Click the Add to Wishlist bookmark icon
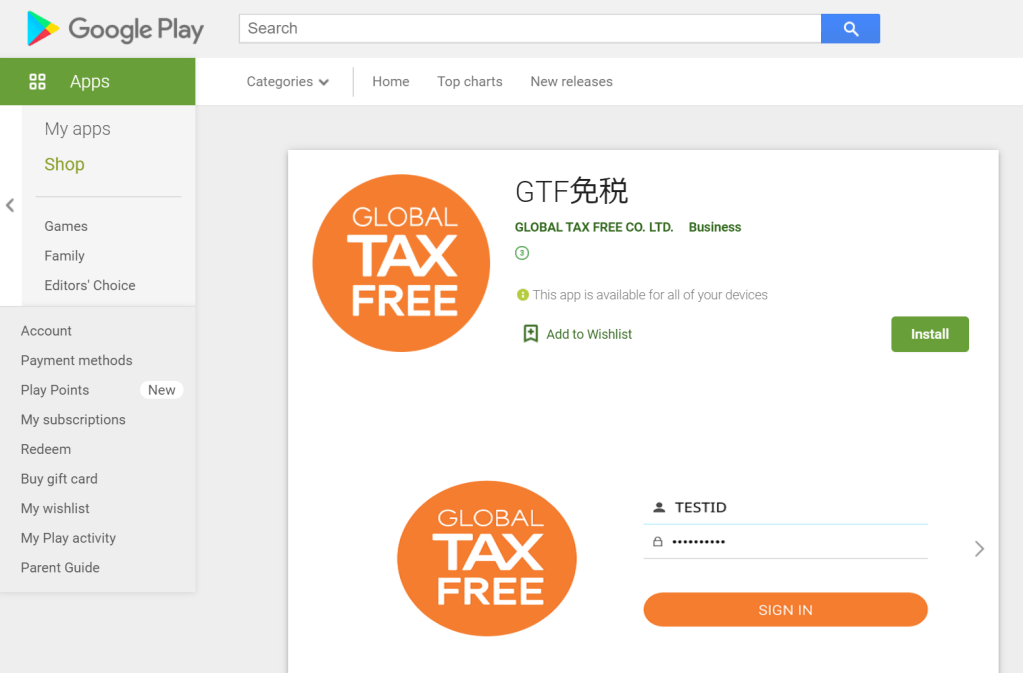Screen dimensions: 1023x673 [x=531, y=334]
